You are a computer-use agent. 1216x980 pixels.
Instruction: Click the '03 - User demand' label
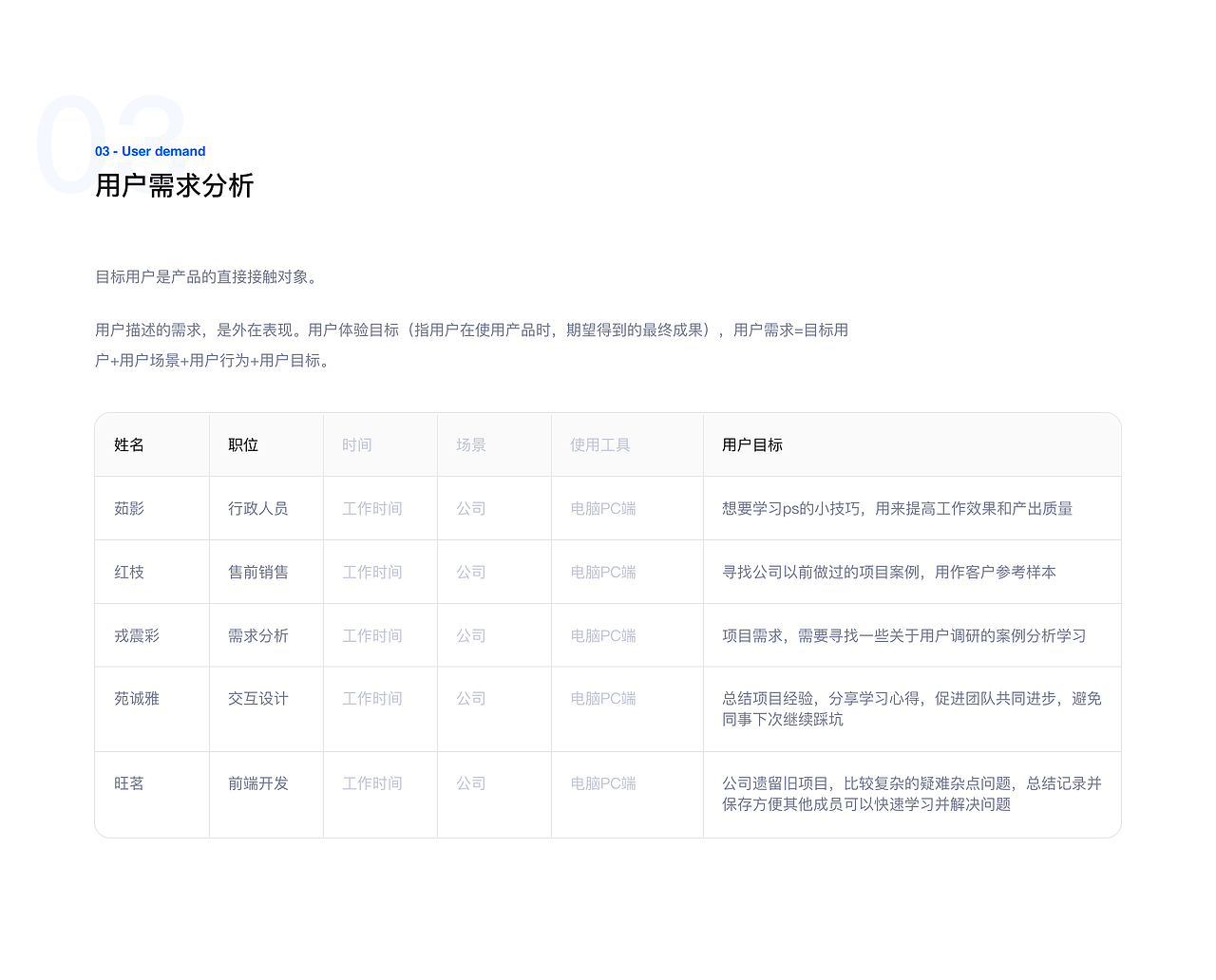tap(150, 151)
